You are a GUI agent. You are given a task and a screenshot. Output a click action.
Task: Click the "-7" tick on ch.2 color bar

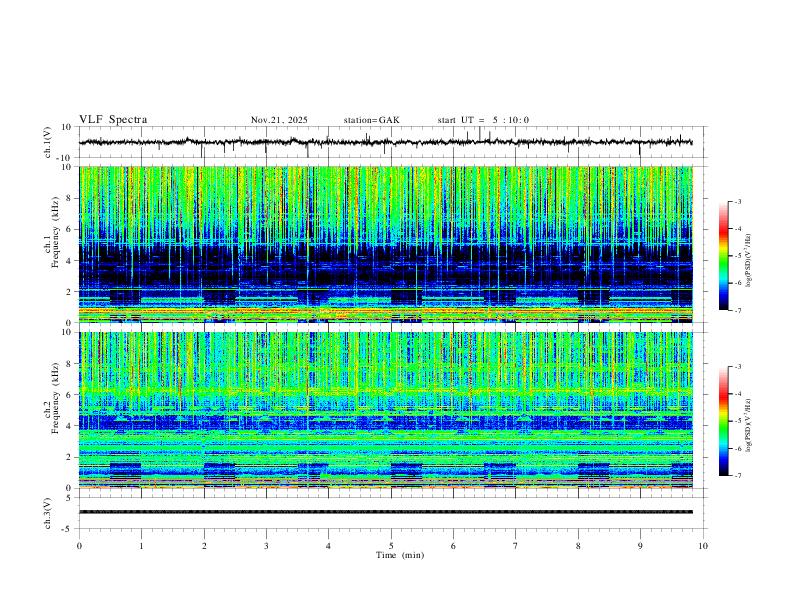738,476
